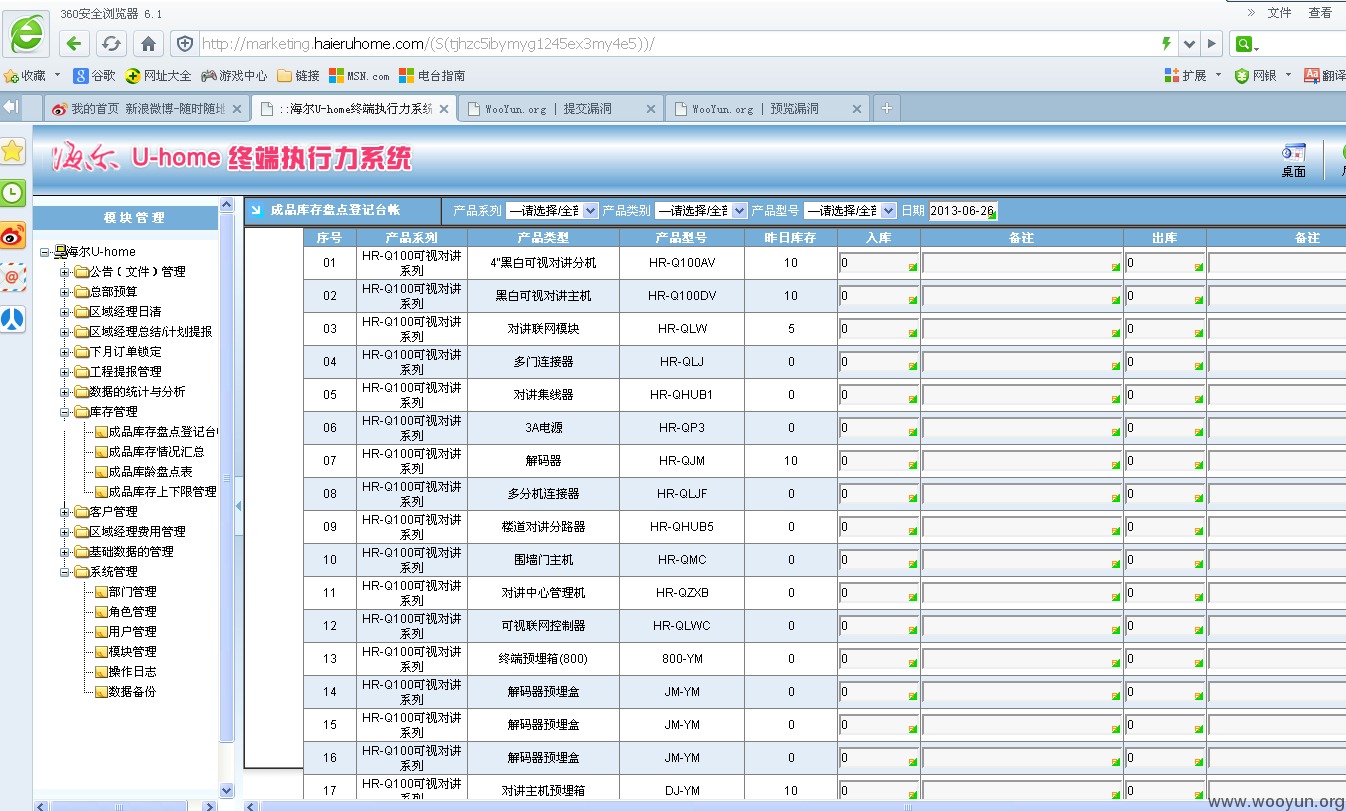Image resolution: width=1346 pixels, height=811 pixels.
Task: Open new tab with plus button
Action: 886,108
